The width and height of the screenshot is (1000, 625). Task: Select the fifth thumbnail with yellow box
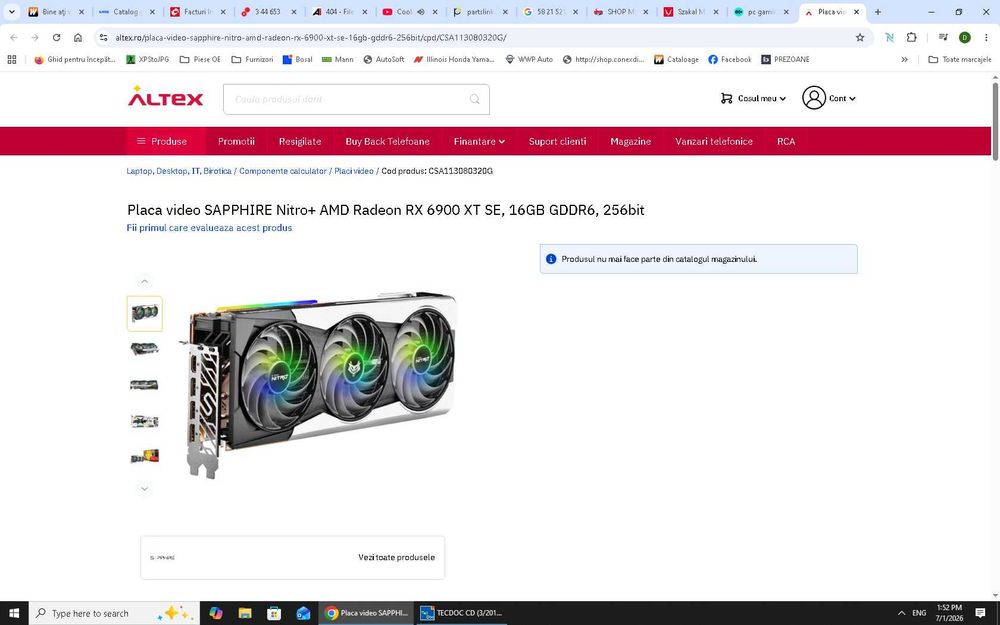(145, 457)
